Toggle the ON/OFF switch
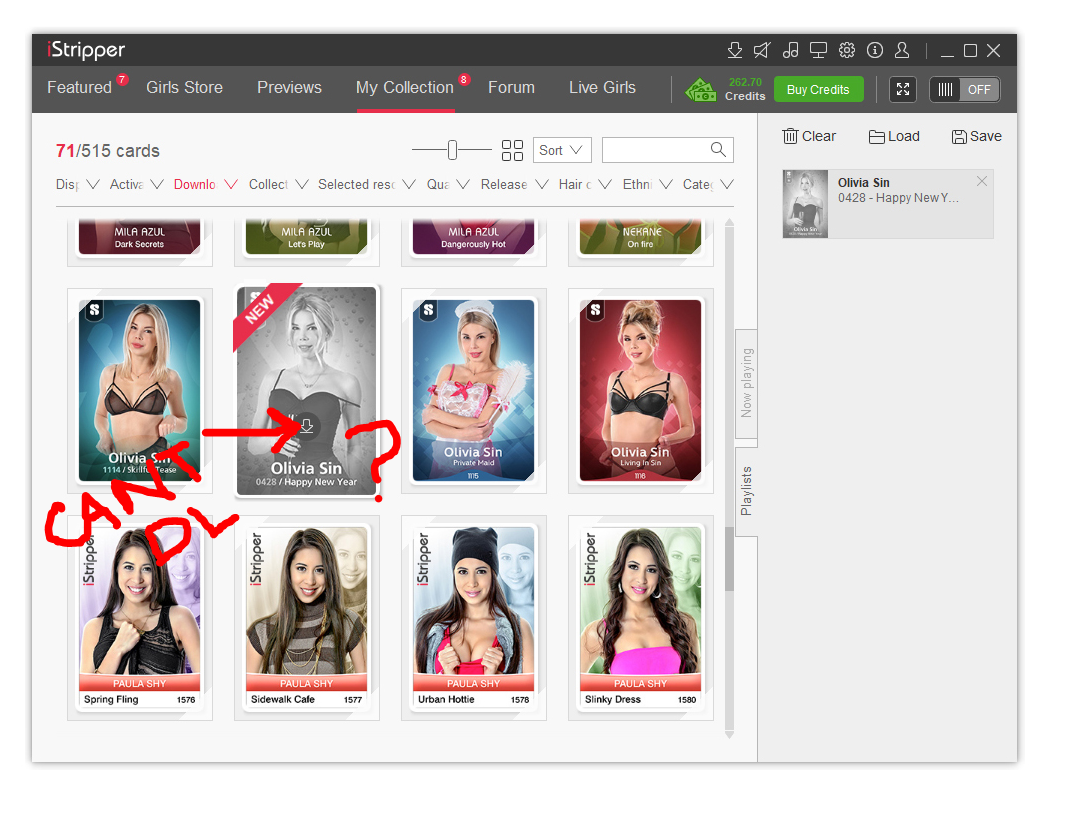Viewport: 1082px width, 815px height. coord(962,89)
